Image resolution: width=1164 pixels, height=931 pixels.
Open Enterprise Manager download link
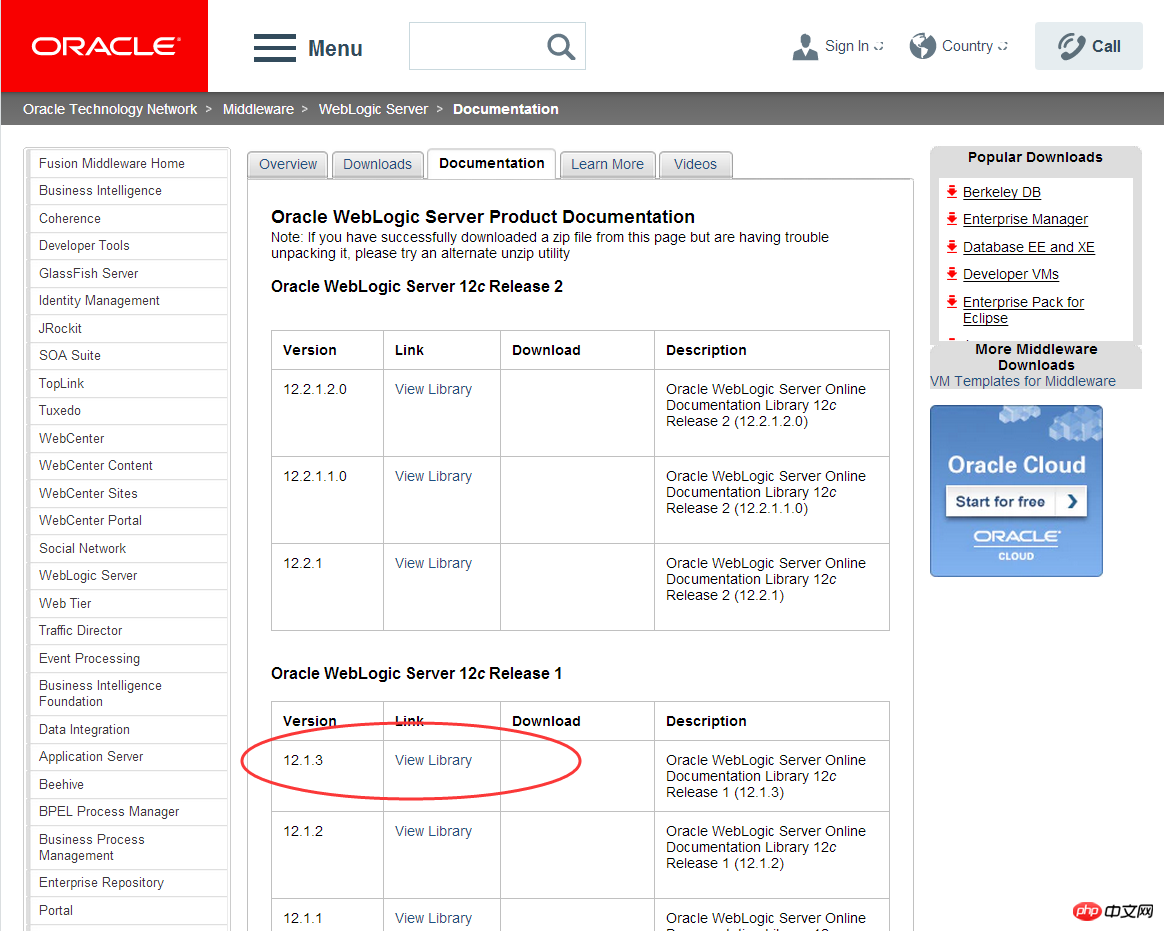1025,219
